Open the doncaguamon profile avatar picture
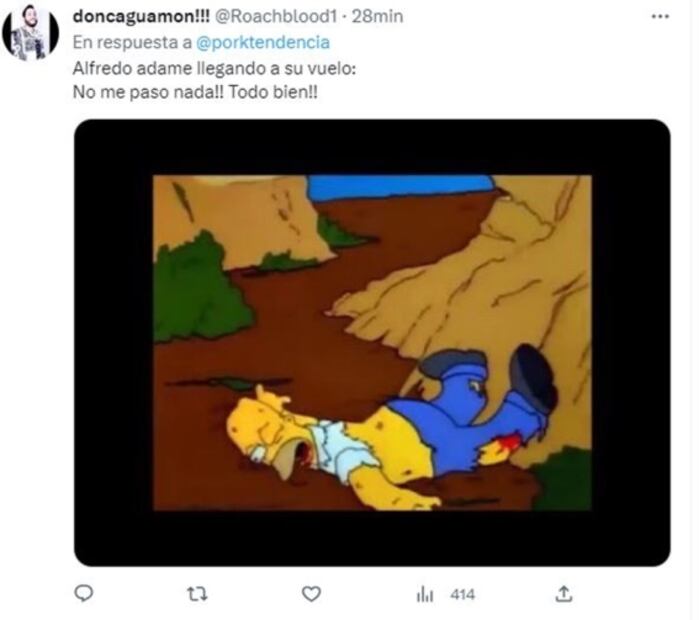 (x=30, y=32)
